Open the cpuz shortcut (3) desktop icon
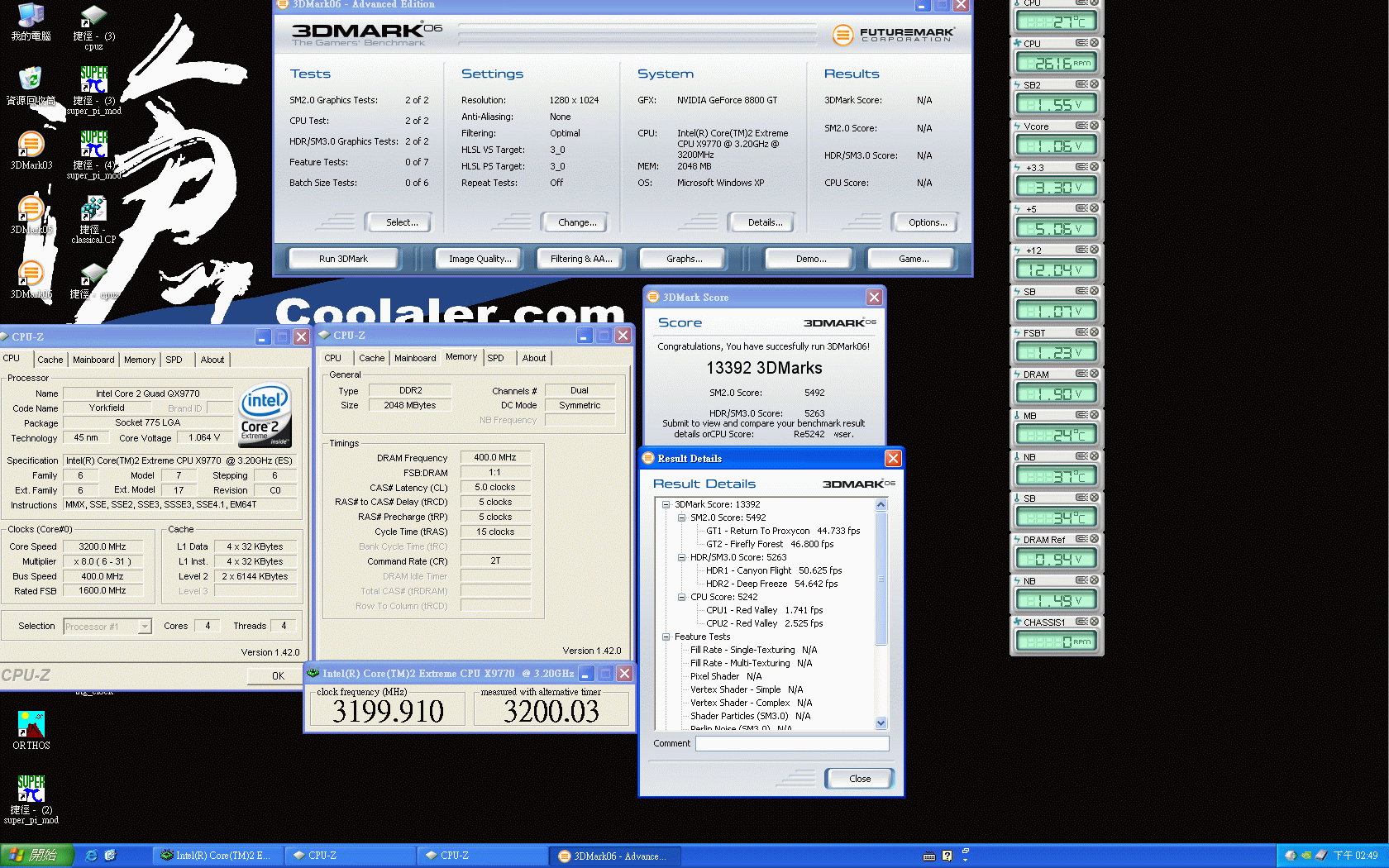 (93, 26)
